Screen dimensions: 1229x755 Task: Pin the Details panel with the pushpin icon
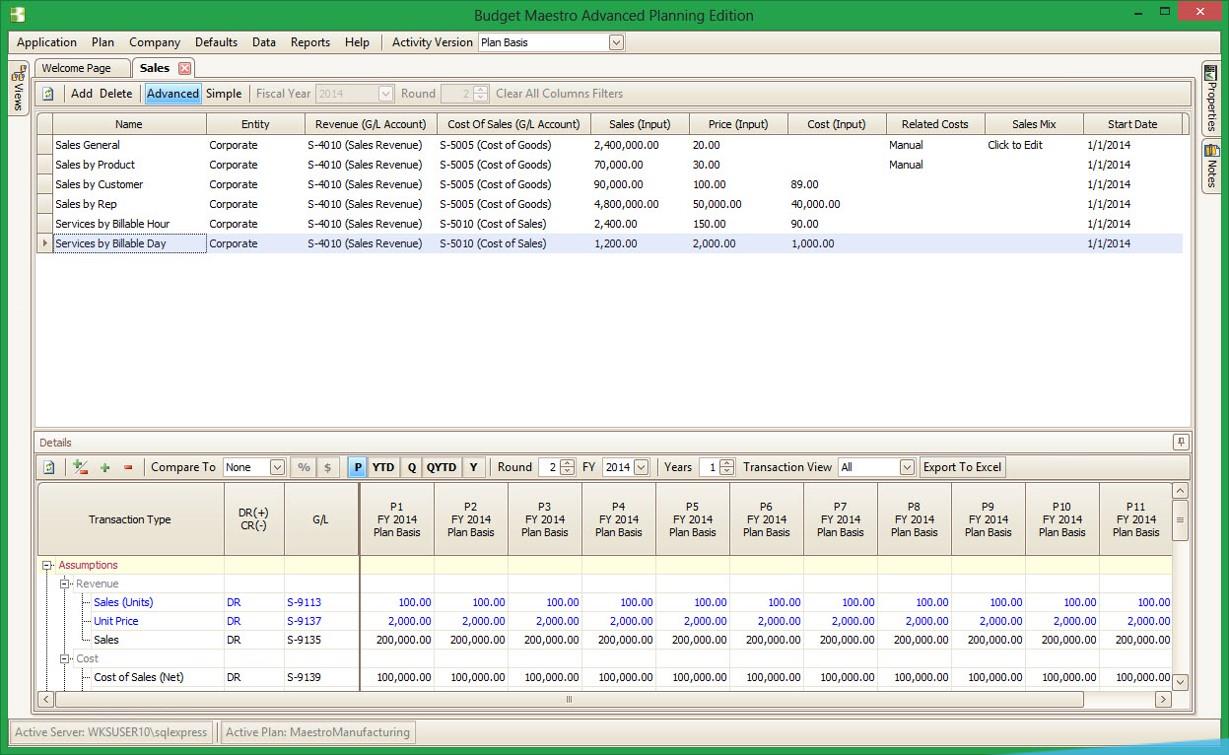click(1181, 442)
